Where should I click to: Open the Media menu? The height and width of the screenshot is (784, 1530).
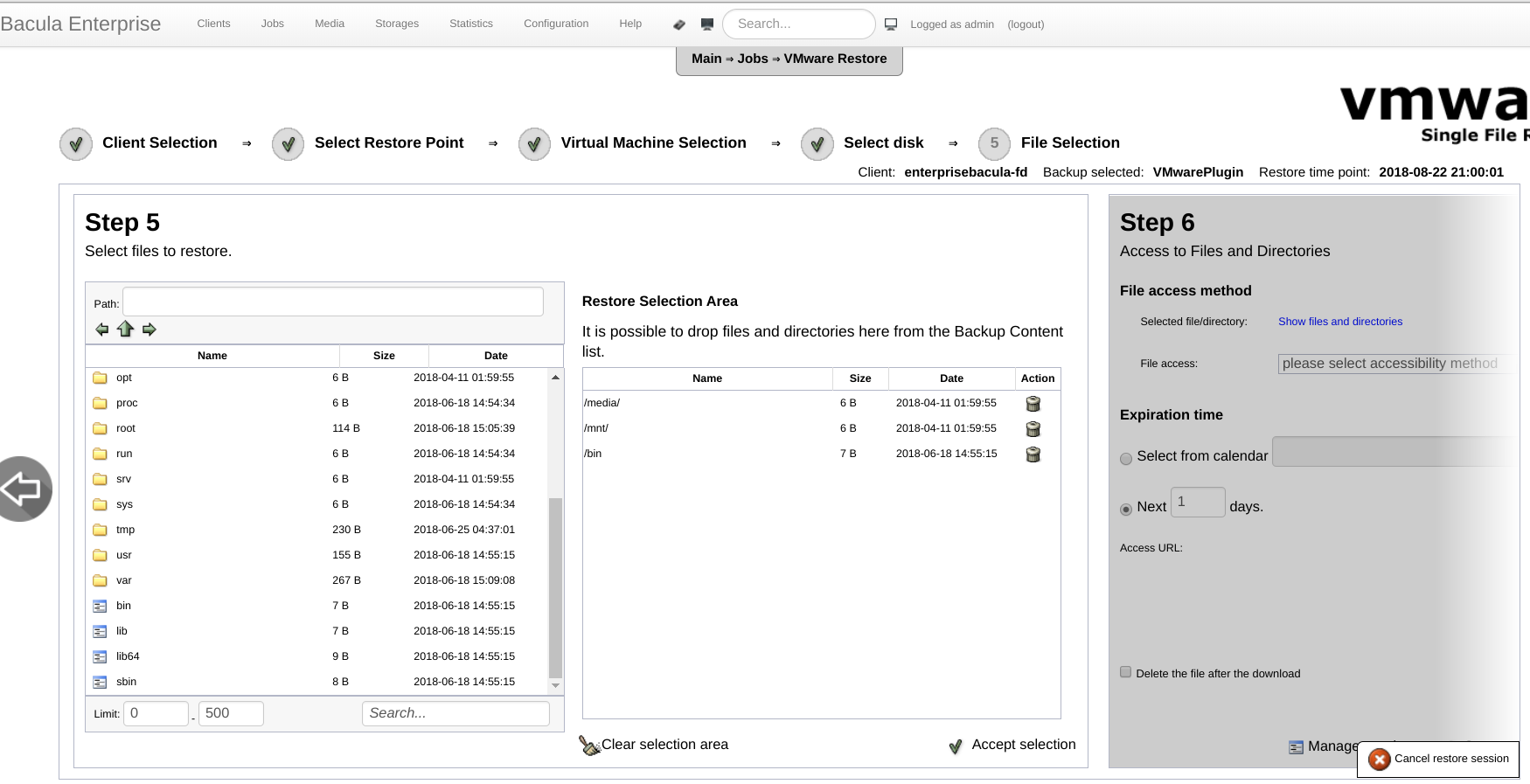[330, 24]
